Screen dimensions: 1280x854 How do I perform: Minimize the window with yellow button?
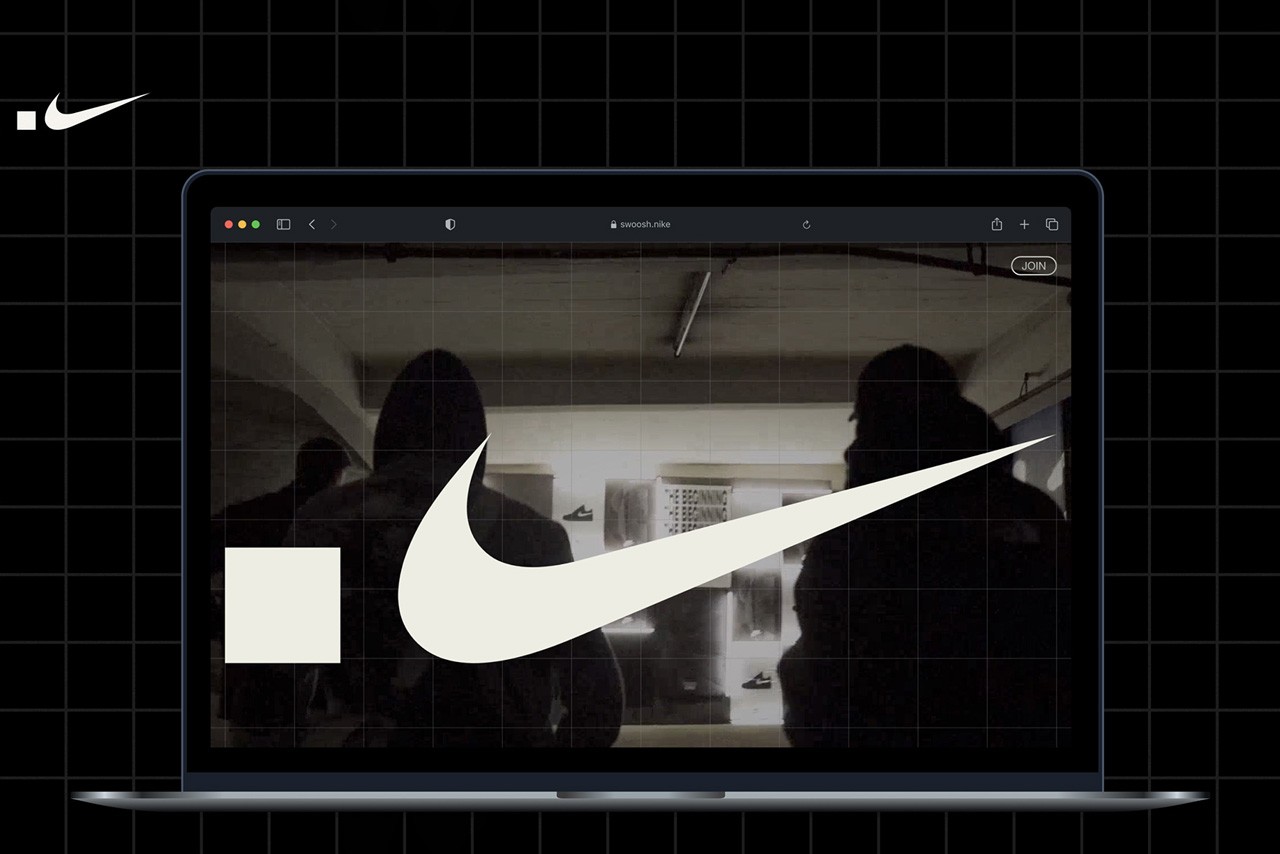click(242, 225)
